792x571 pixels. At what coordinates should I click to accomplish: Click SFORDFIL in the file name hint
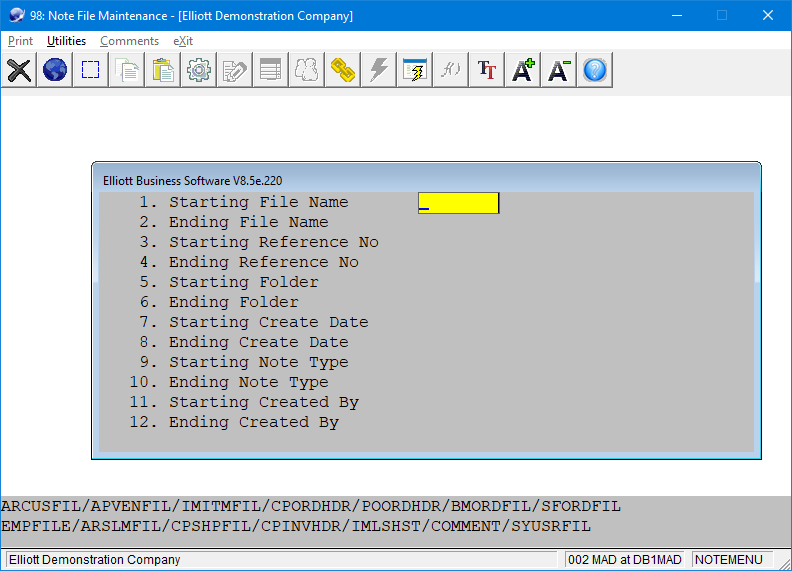(x=581, y=506)
